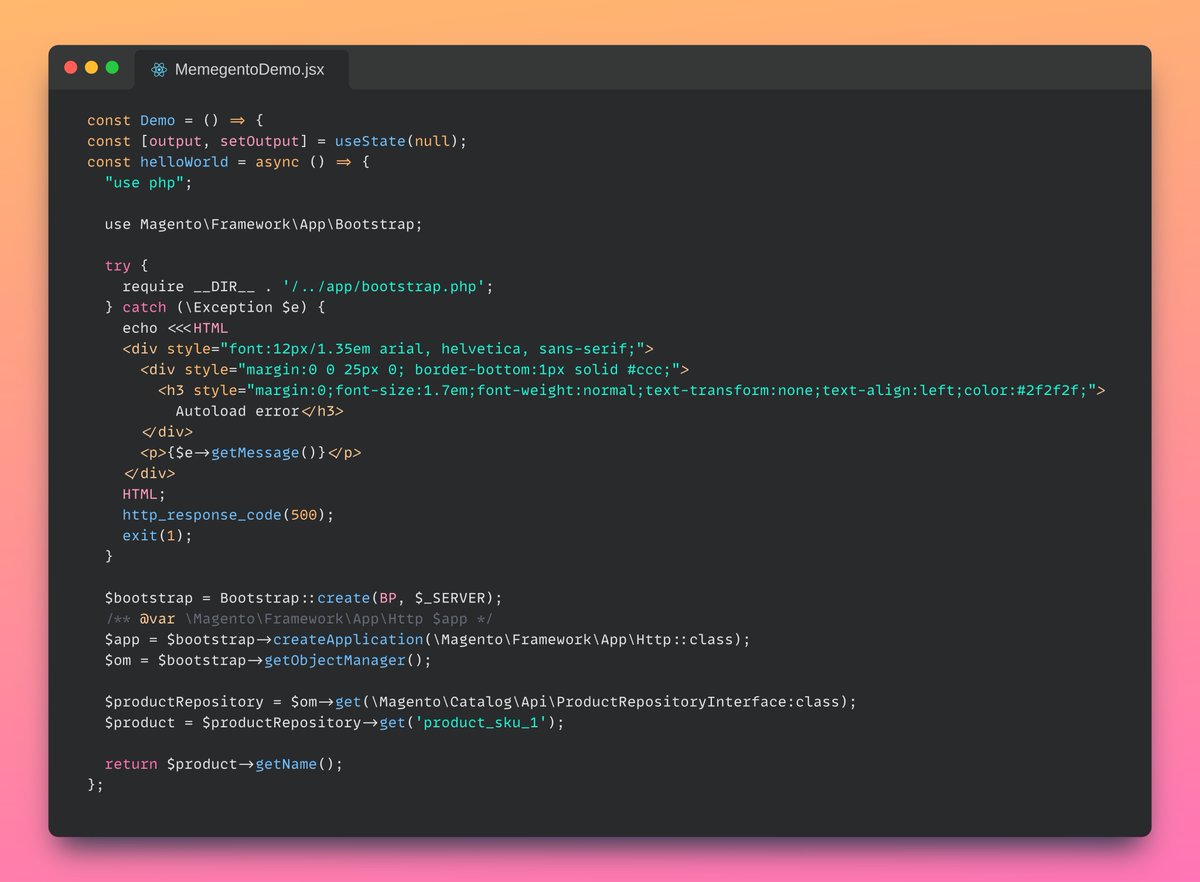The image size is (1200, 882).
Task: Select the MemegentoDemo.jsx tab
Action: click(241, 70)
